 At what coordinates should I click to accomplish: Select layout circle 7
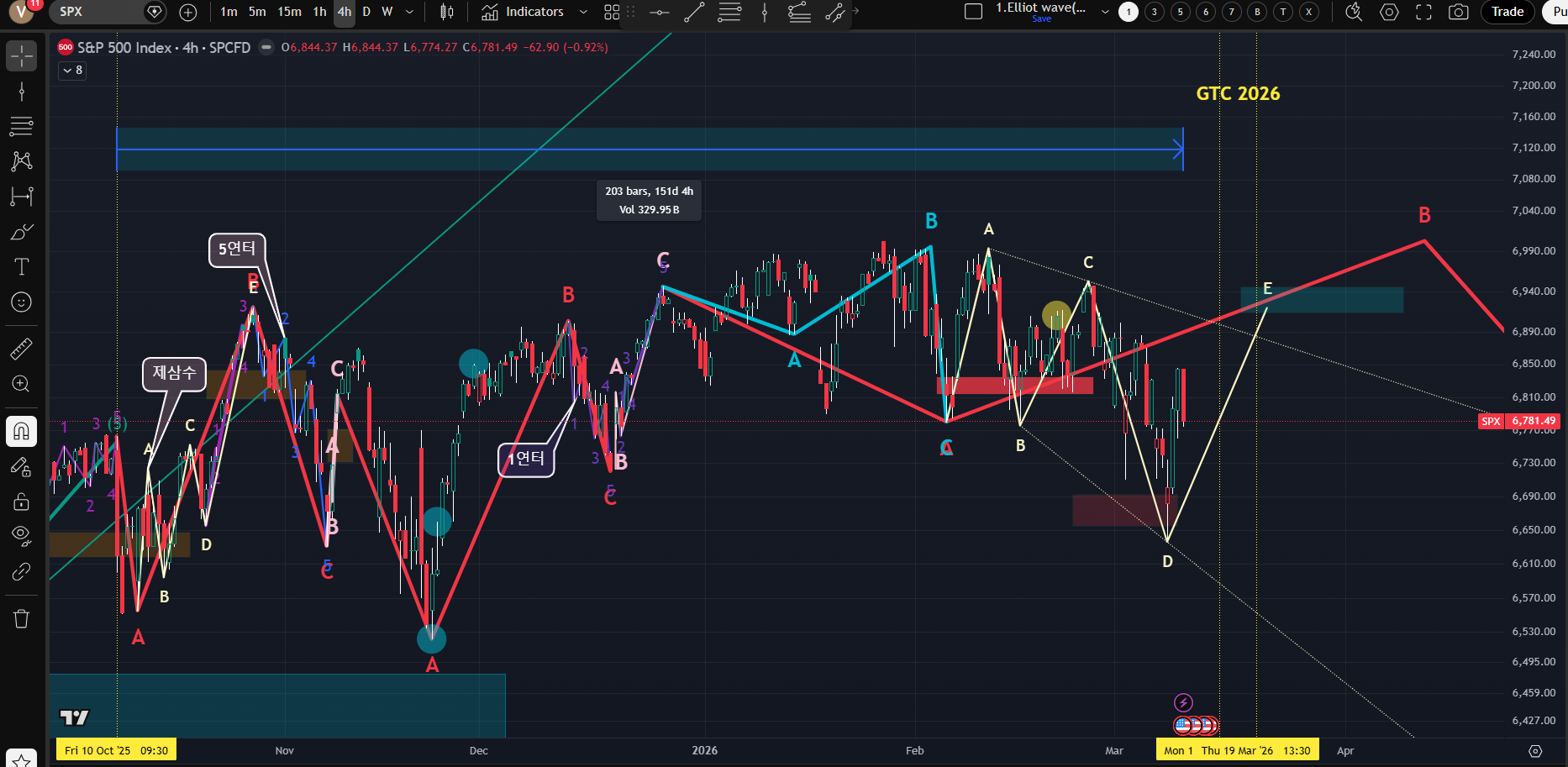[x=1232, y=12]
